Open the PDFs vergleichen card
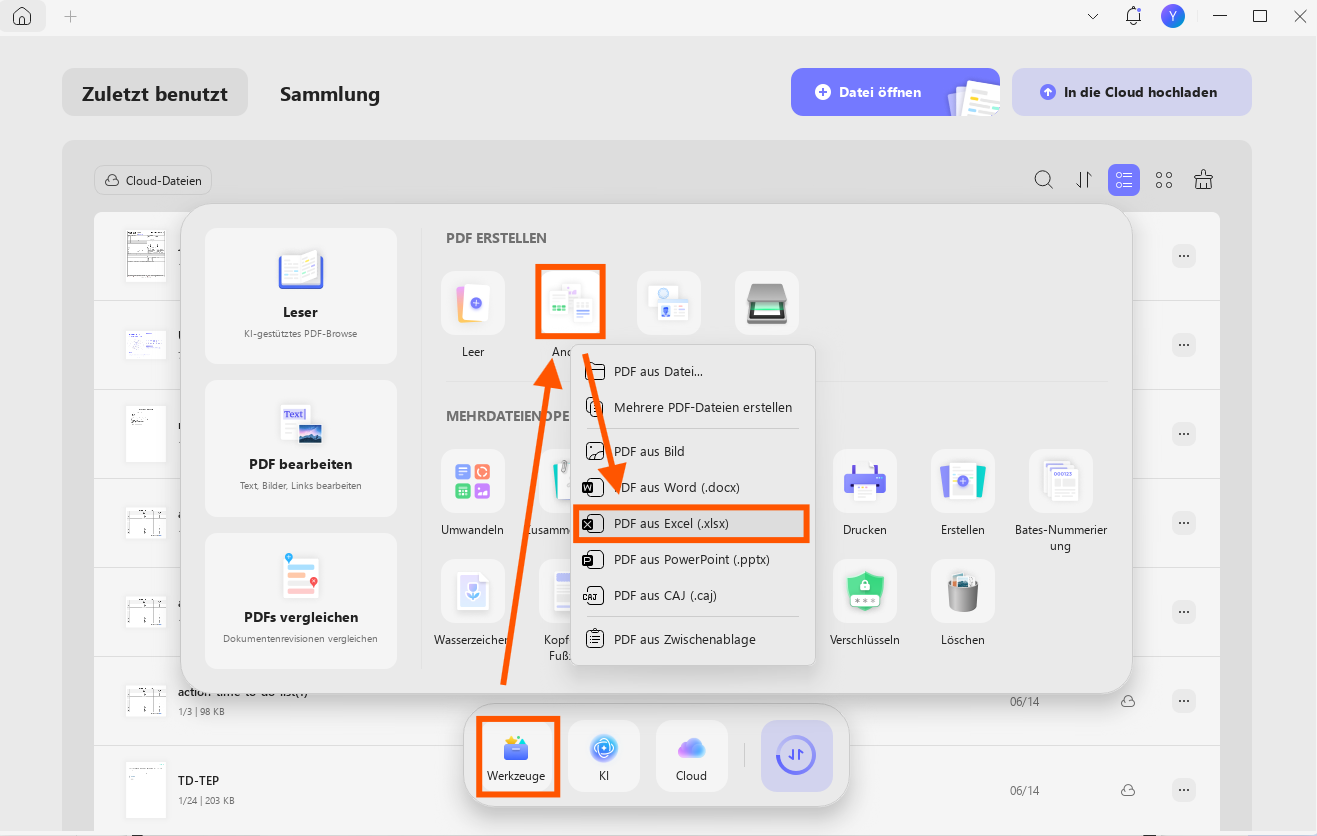 (301, 601)
